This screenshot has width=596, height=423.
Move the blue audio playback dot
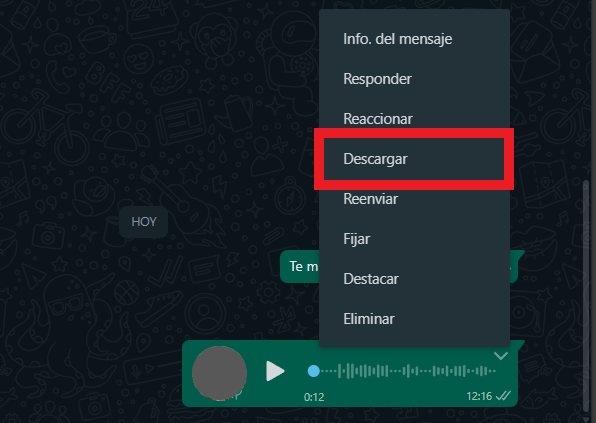(x=313, y=371)
